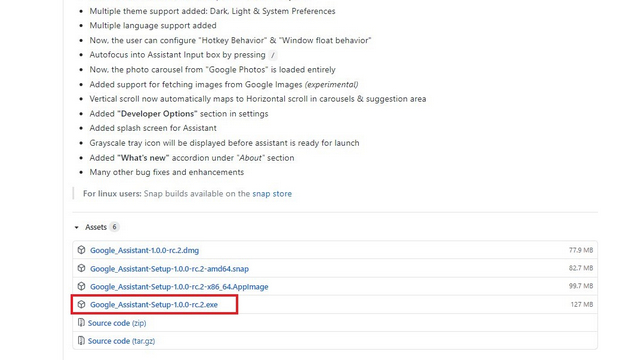This screenshot has width=640, height=360.
Task: Collapse the Assets section triangle
Action: (x=76, y=227)
